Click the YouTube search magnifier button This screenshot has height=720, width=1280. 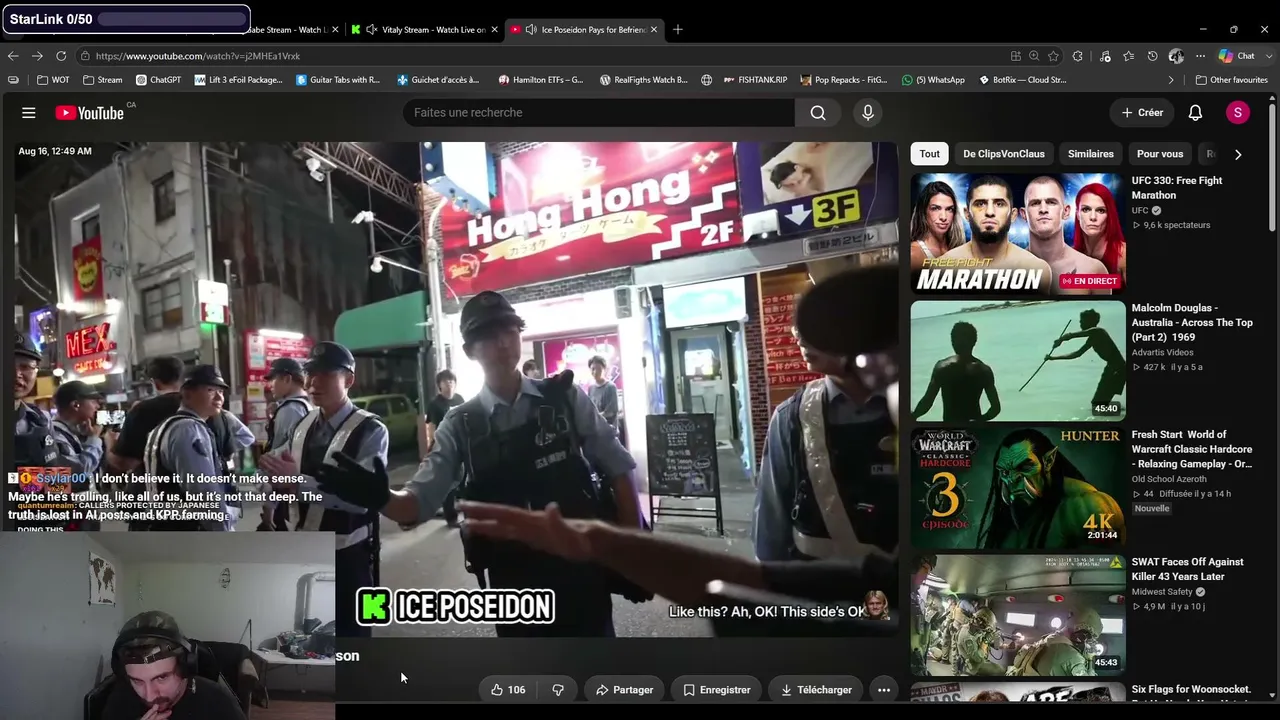818,113
